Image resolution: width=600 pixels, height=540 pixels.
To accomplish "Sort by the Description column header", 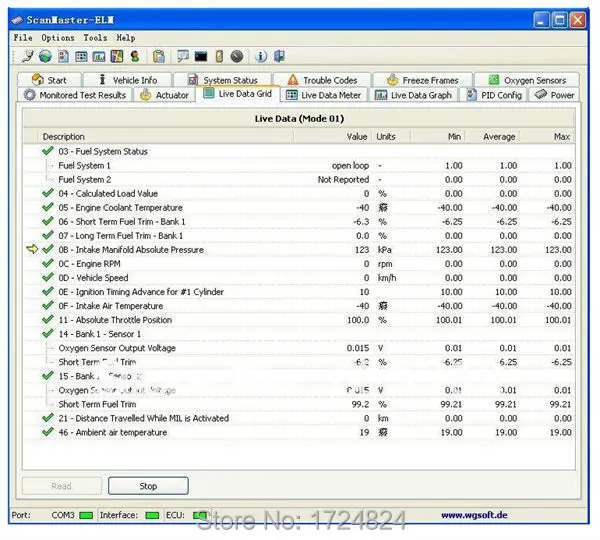I will tap(166, 137).
